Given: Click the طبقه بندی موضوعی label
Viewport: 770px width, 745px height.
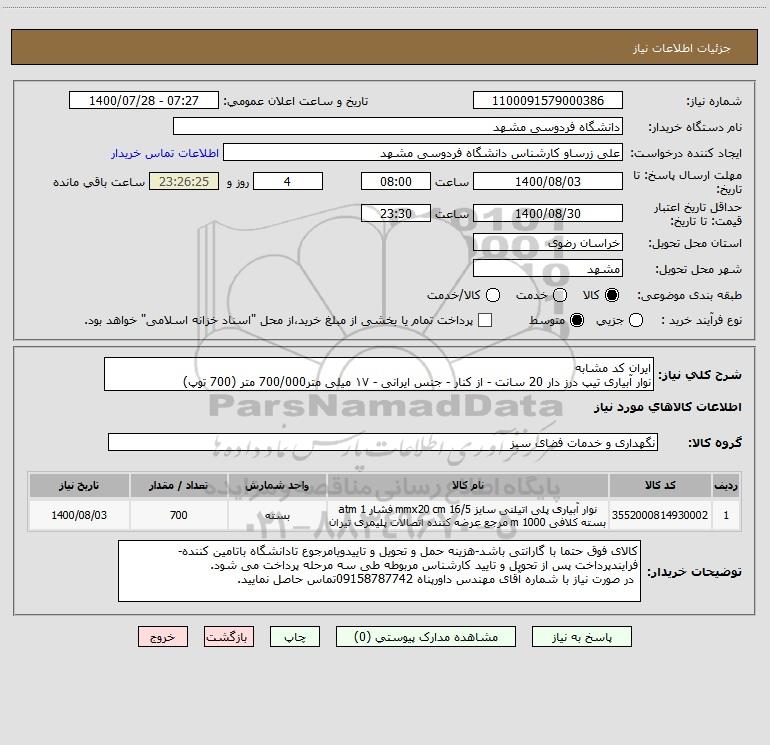Looking at the screenshot, I should [689, 295].
